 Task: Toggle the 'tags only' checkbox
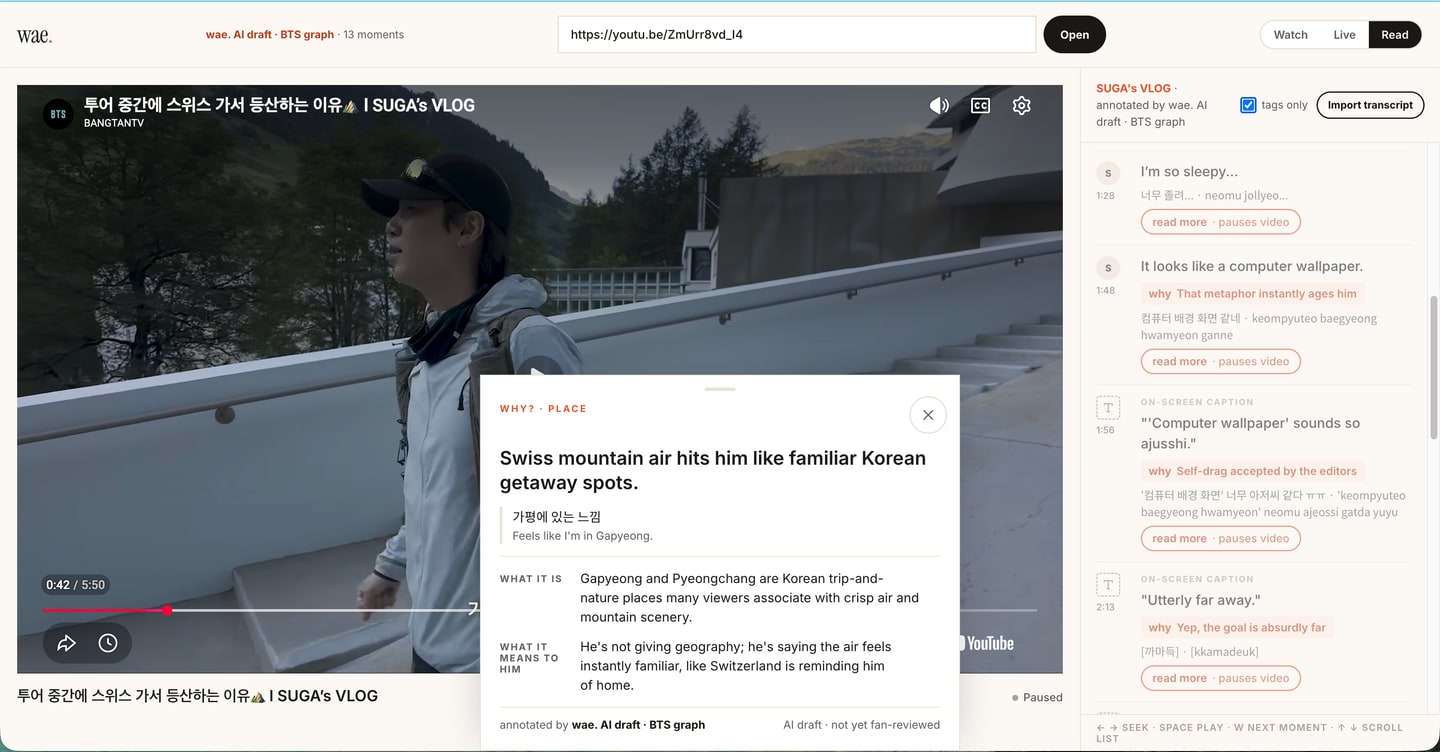click(1248, 105)
